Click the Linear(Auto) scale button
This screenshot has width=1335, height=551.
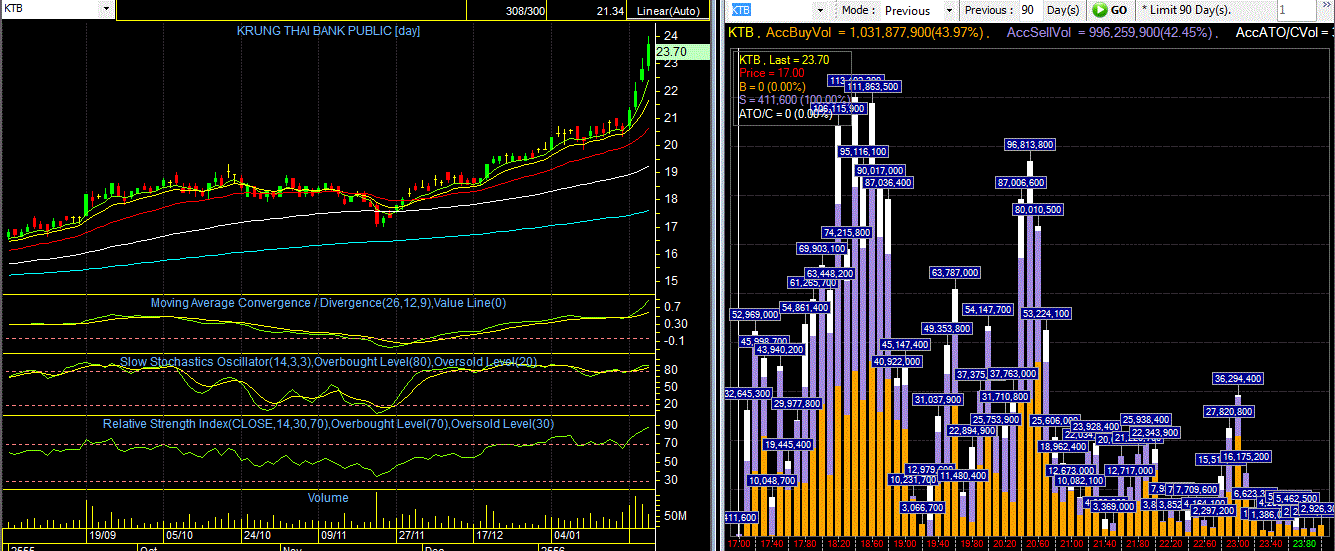[669, 11]
